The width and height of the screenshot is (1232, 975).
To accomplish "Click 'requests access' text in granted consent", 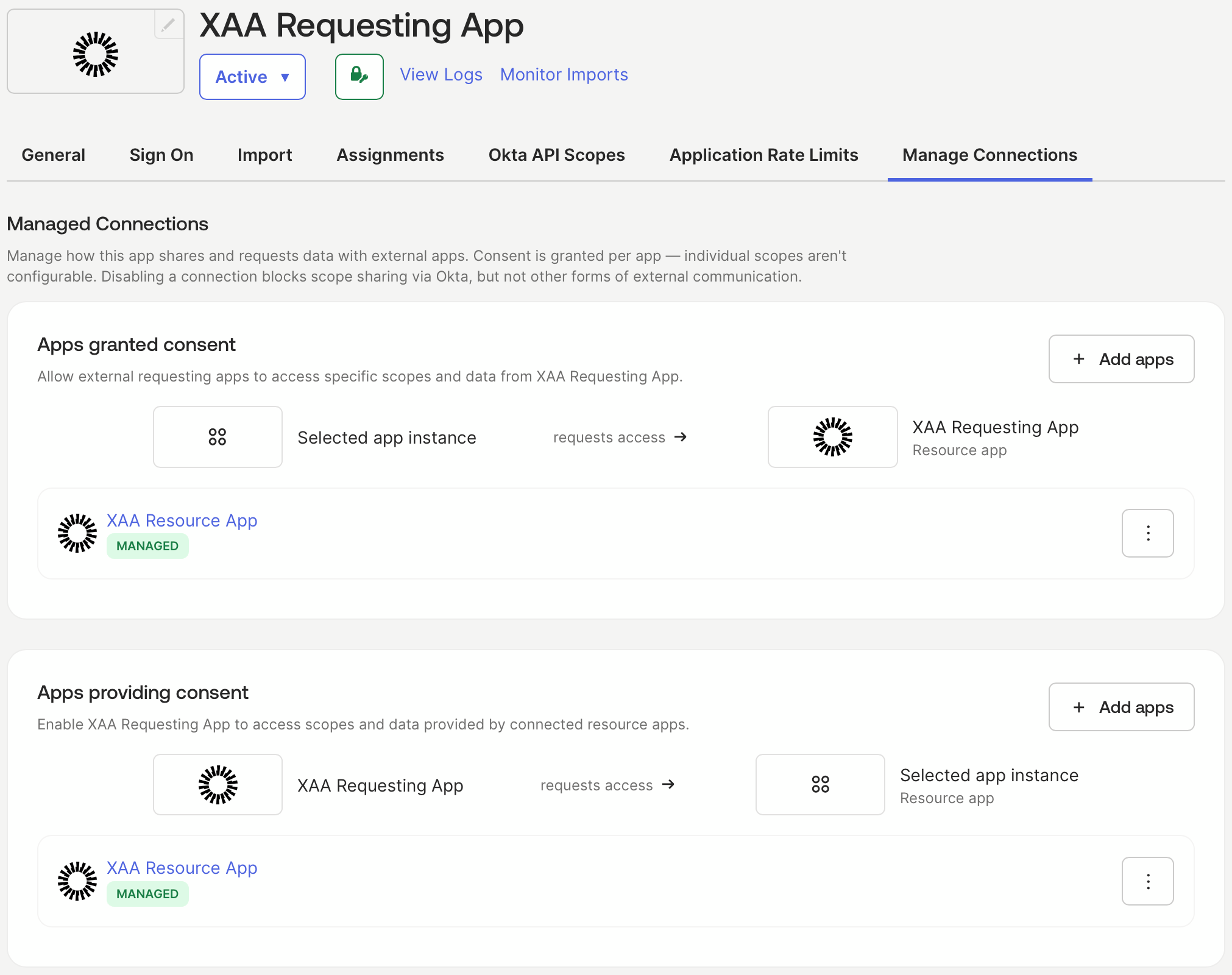I will pos(609,438).
